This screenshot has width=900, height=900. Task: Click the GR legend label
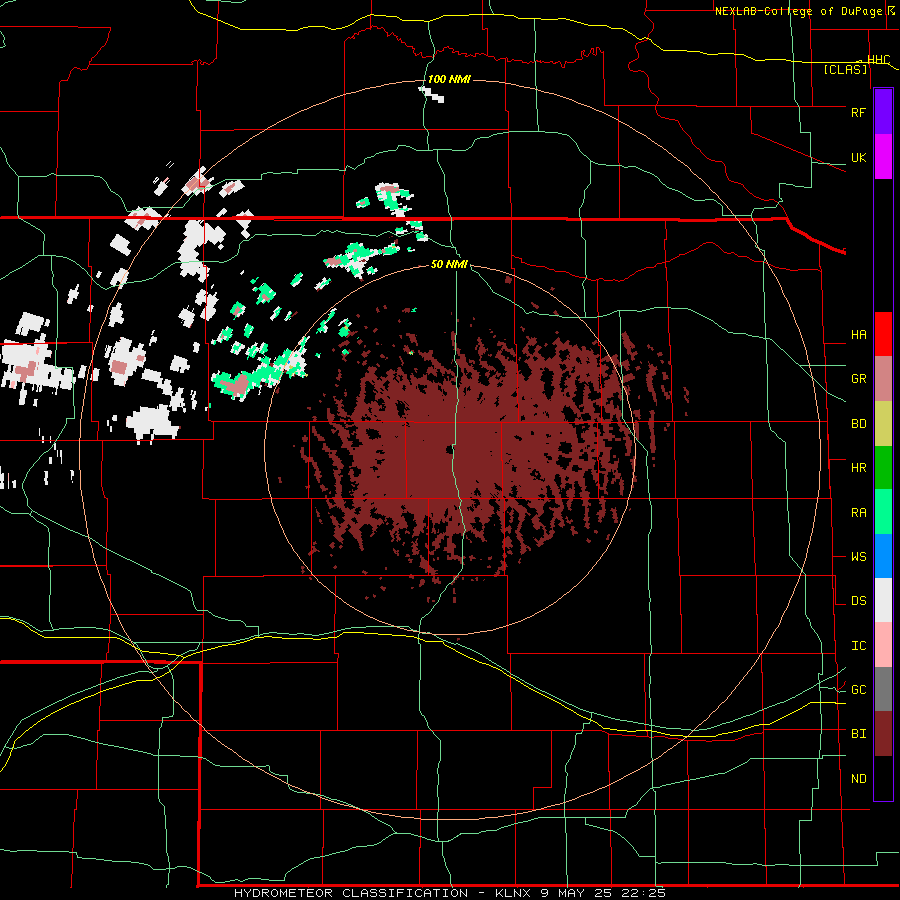click(x=858, y=379)
